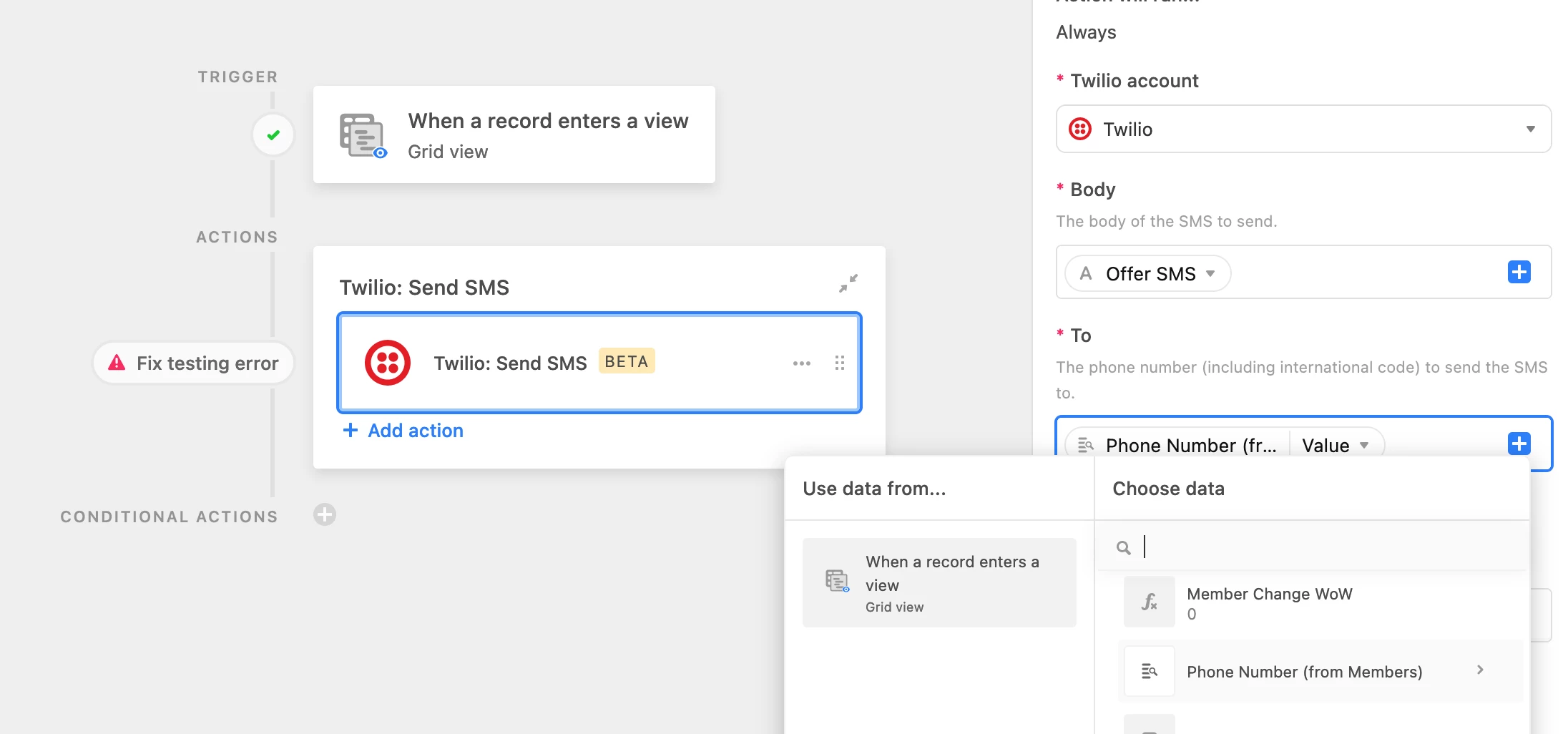This screenshot has height=734, width=1568.
Task: Click the Choose data search field
Action: coord(1312,547)
